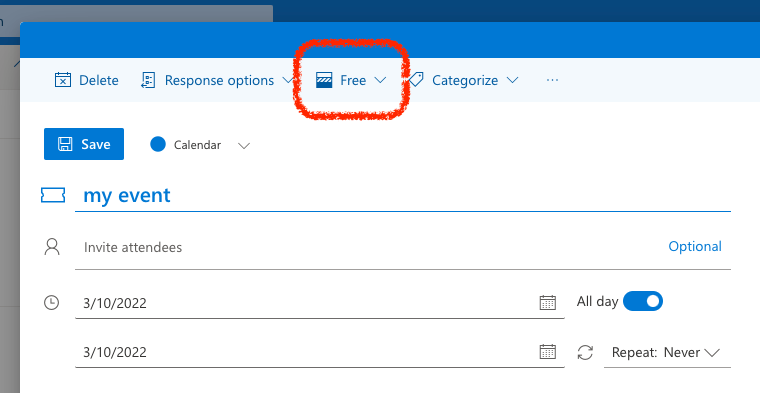Click the Free status striped icon

point(324,80)
